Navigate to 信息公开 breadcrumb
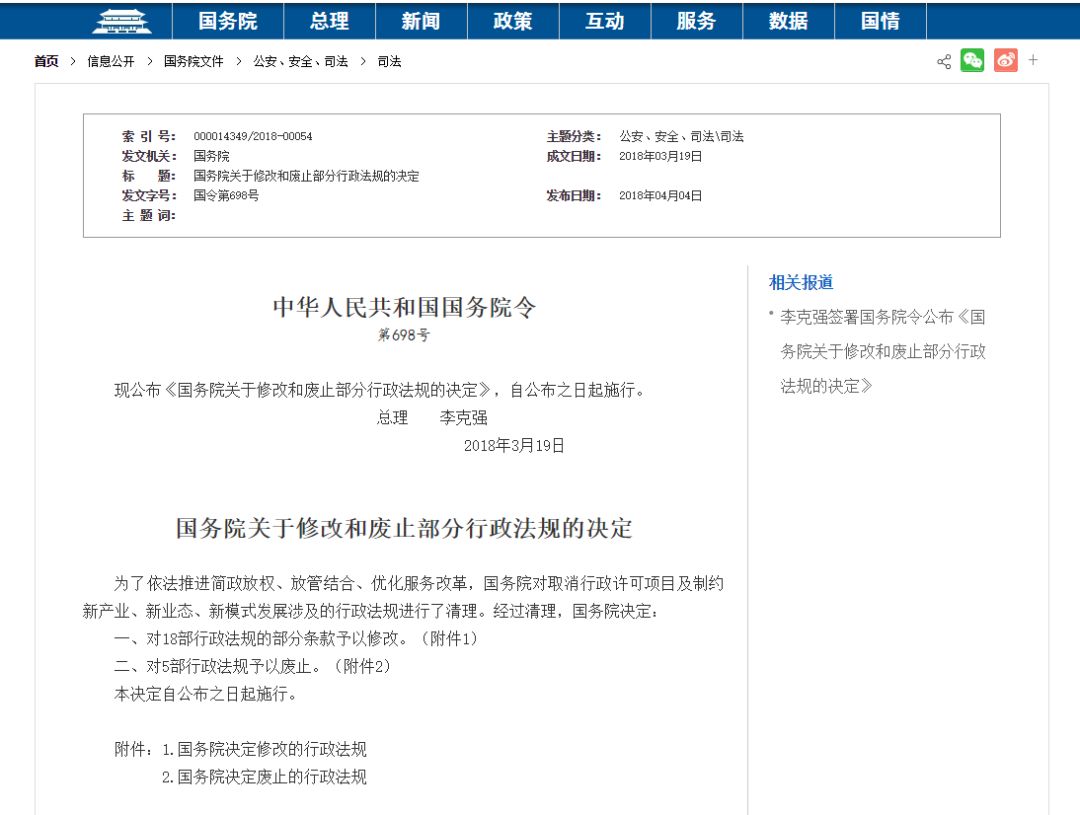1080x815 pixels. (x=110, y=62)
